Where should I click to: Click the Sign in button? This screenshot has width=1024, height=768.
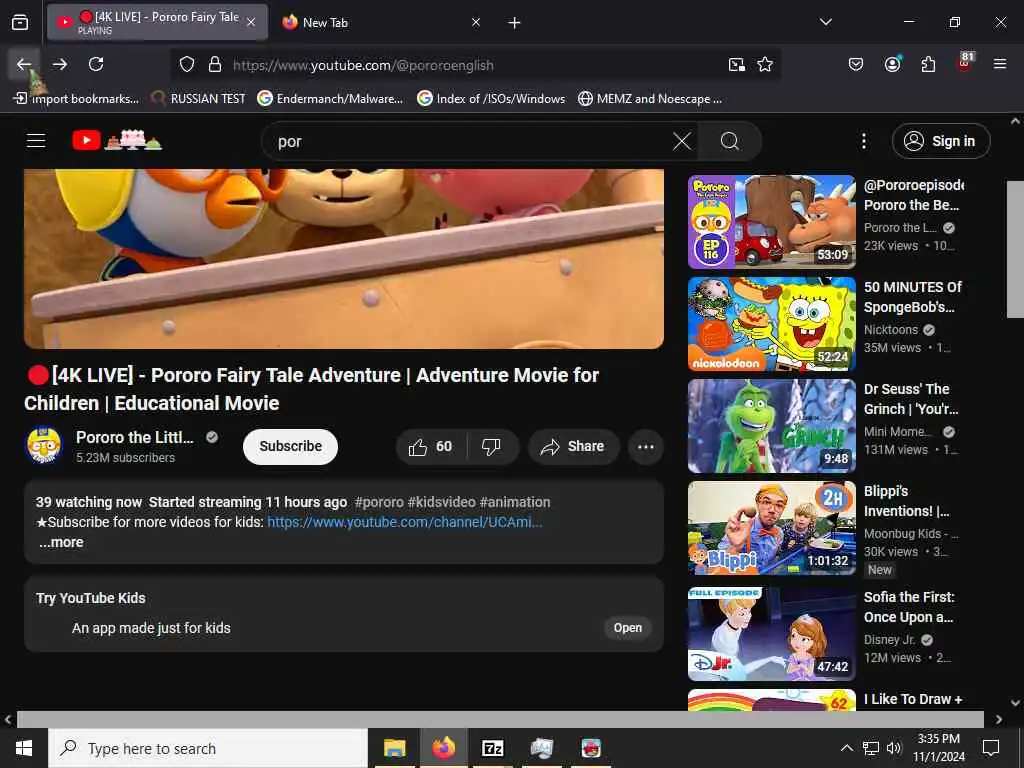pyautogui.click(x=941, y=141)
